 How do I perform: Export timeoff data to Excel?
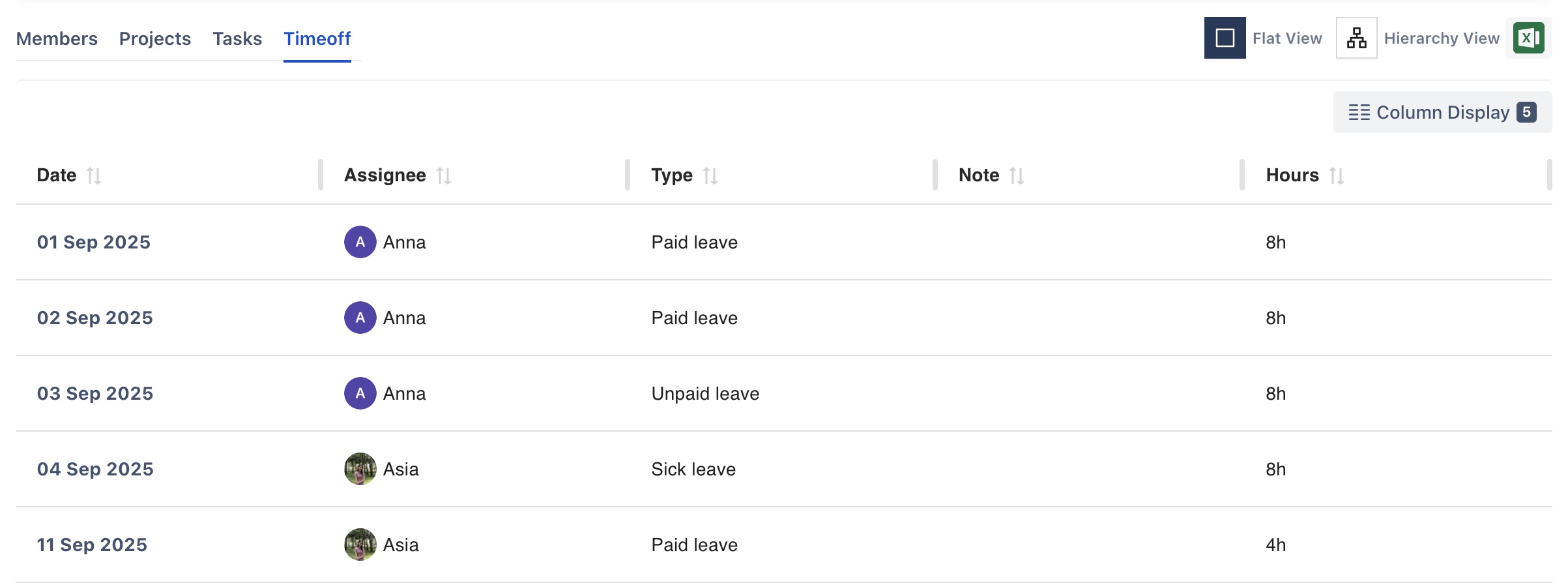(x=1528, y=38)
